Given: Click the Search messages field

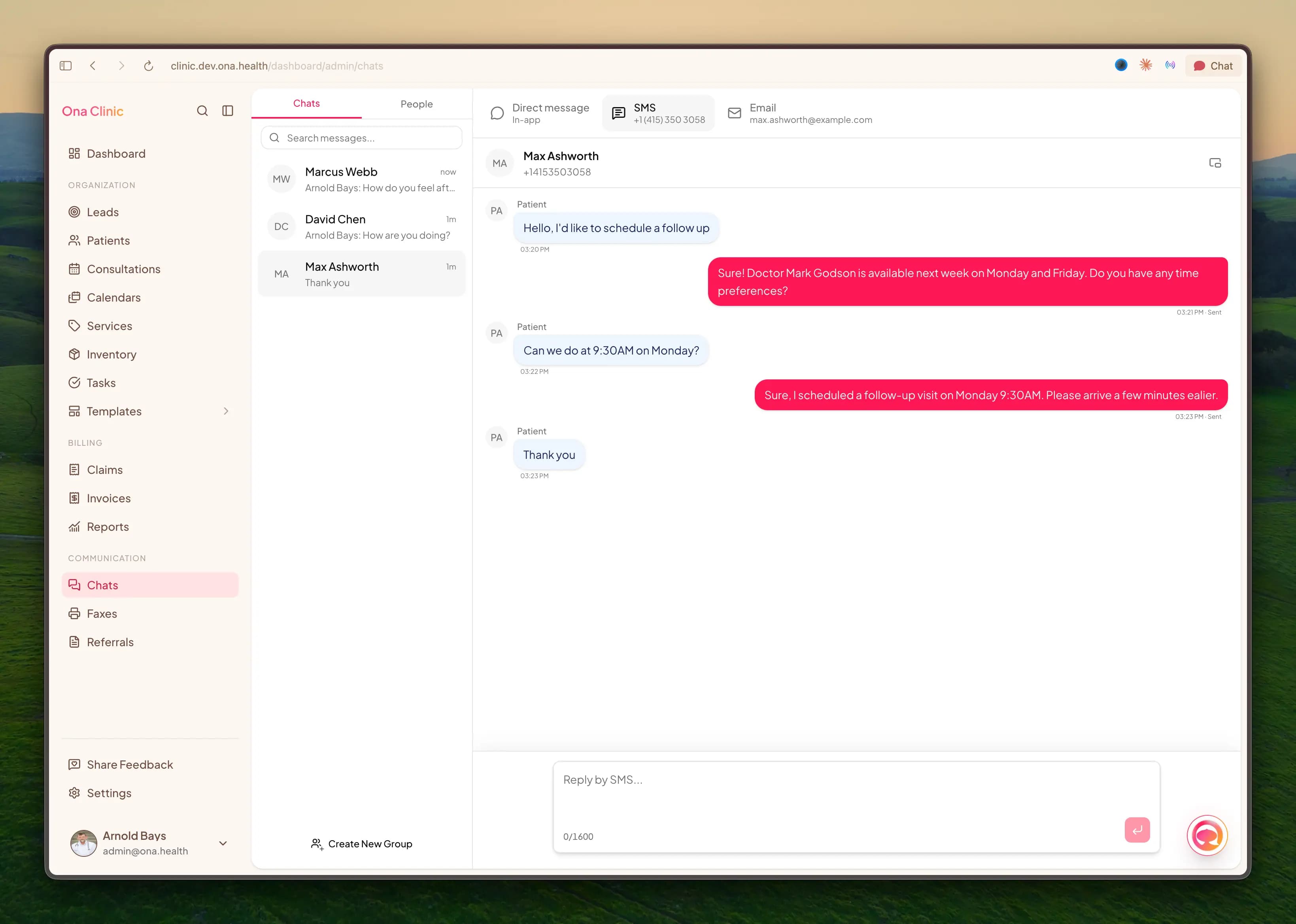Looking at the screenshot, I should (361, 138).
